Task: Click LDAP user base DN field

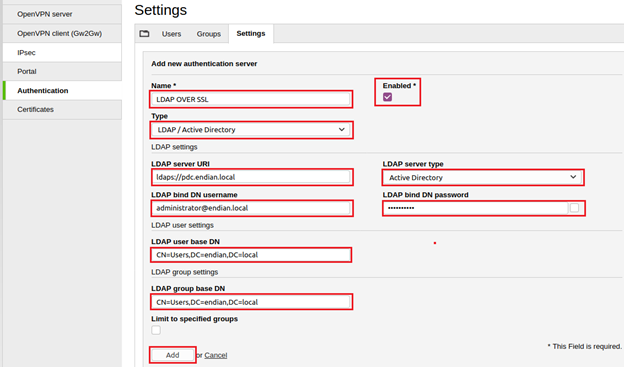Action: (x=251, y=255)
